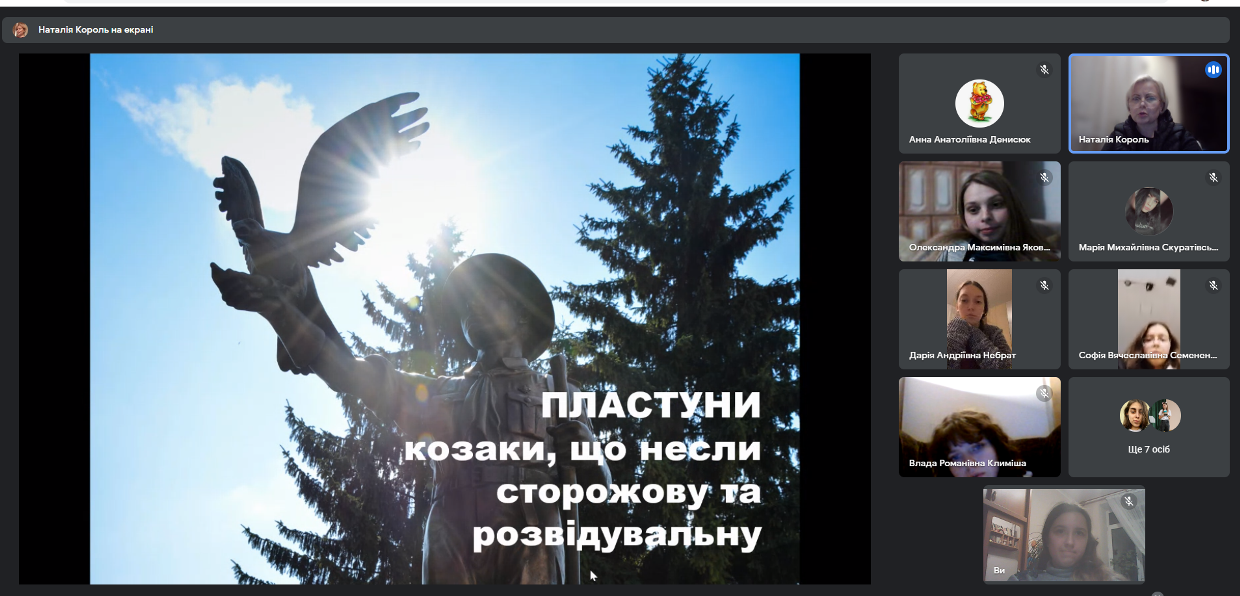Click the "Ви" label on self tile
1240x596 pixels.
pyautogui.click(x=999, y=571)
